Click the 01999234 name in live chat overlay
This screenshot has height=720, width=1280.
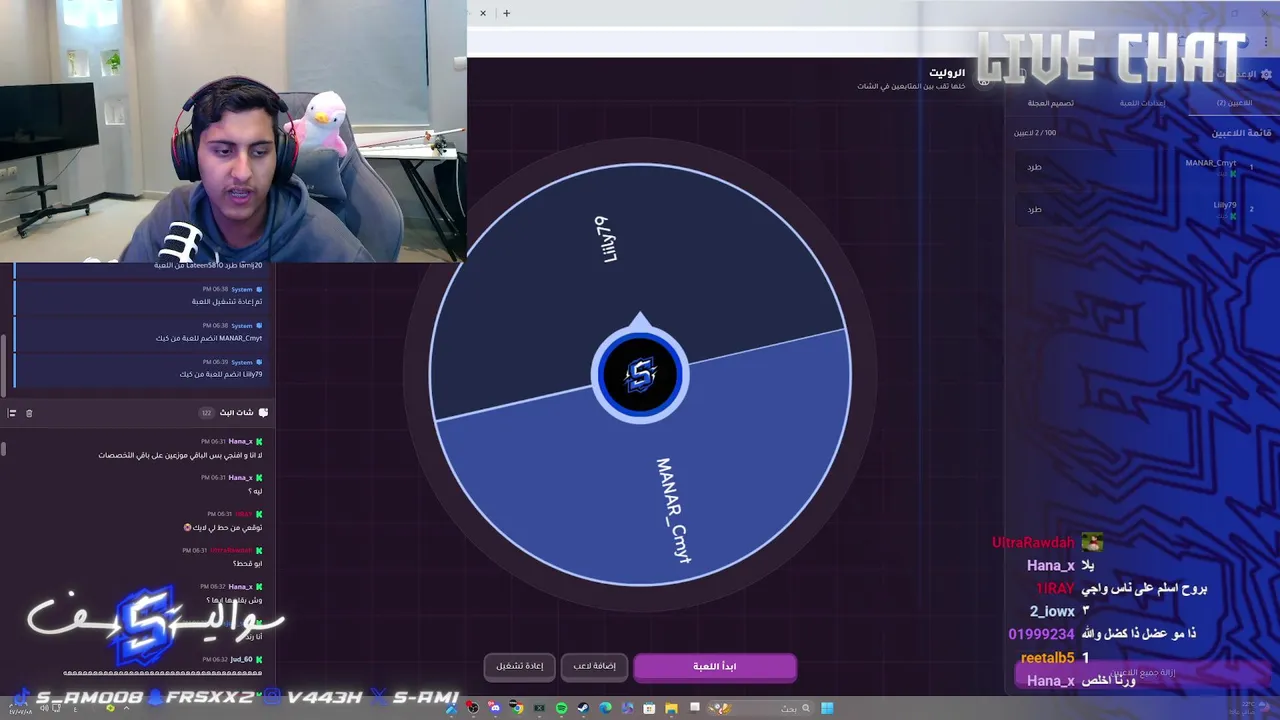(1041, 634)
